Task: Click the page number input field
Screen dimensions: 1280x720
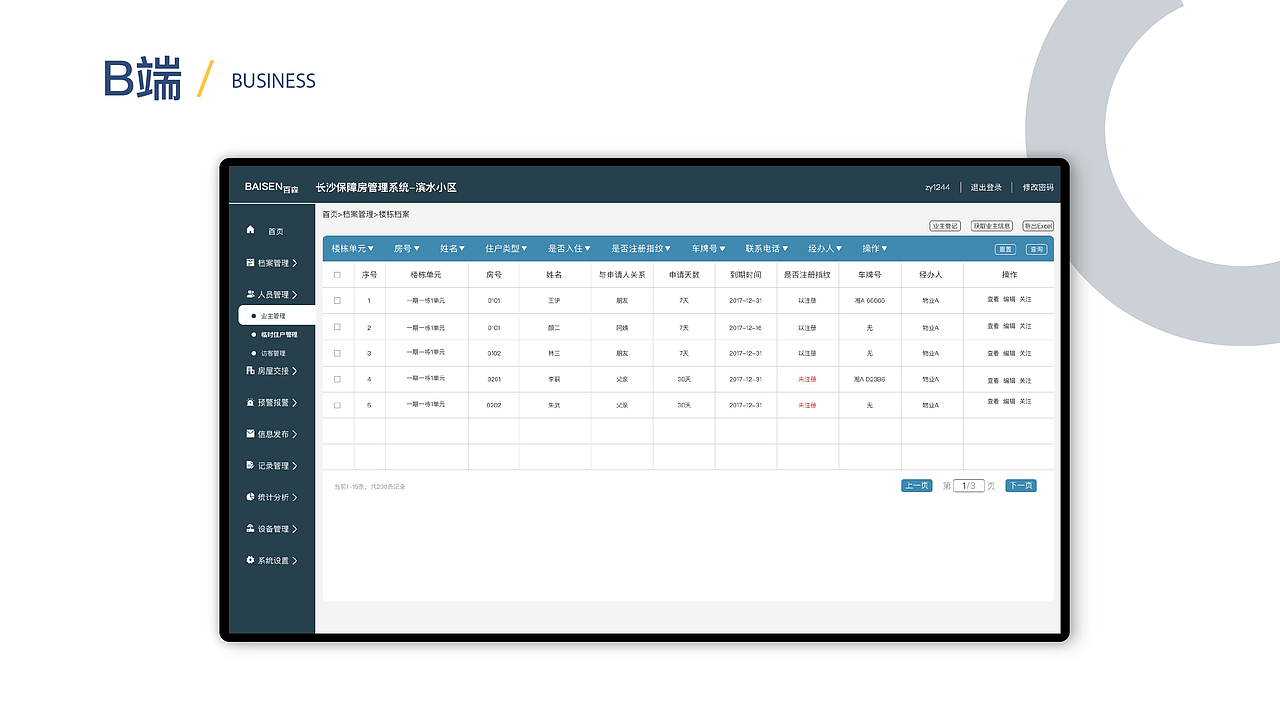Action: (969, 486)
